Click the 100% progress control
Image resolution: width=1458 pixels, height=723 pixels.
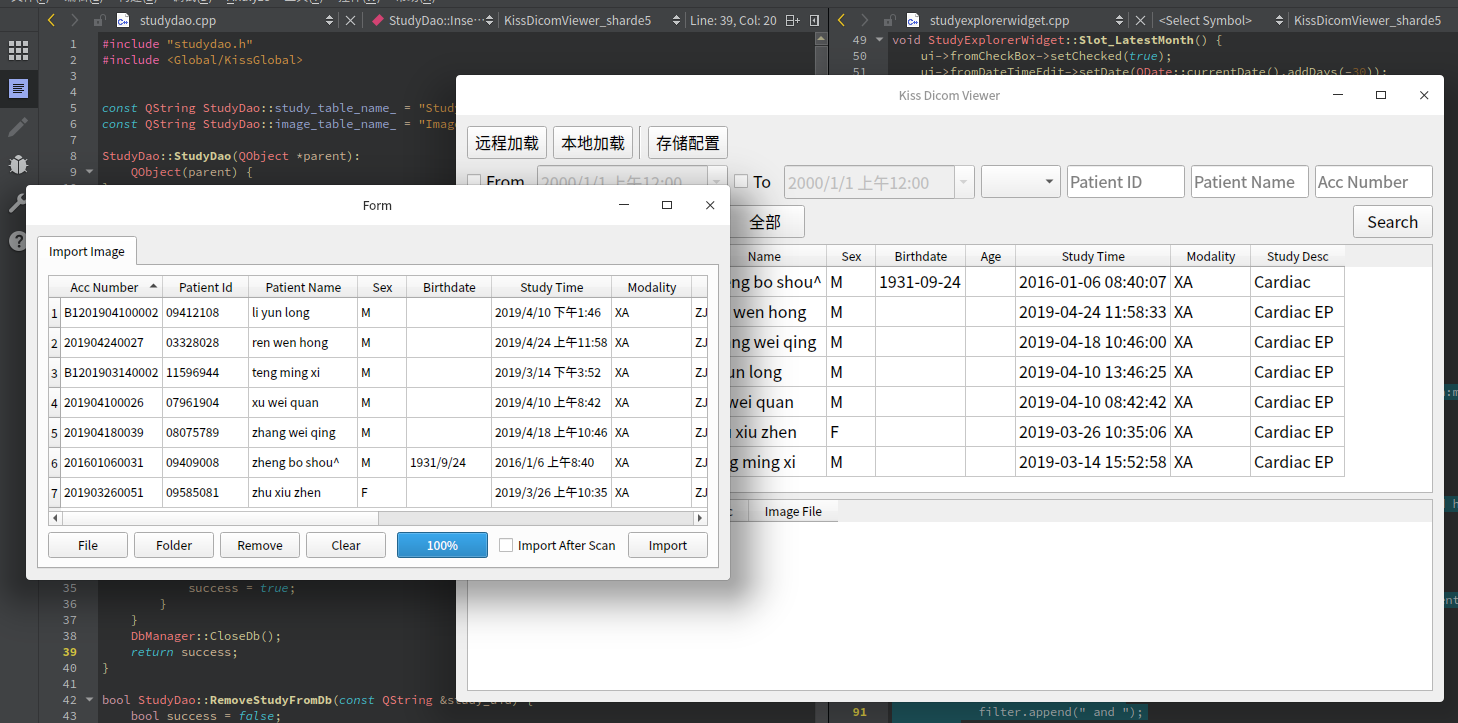(x=442, y=545)
